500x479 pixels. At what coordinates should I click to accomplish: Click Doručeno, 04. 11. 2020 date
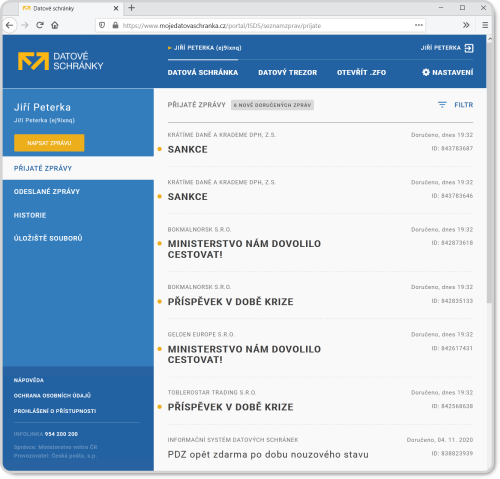pyautogui.click(x=440, y=440)
